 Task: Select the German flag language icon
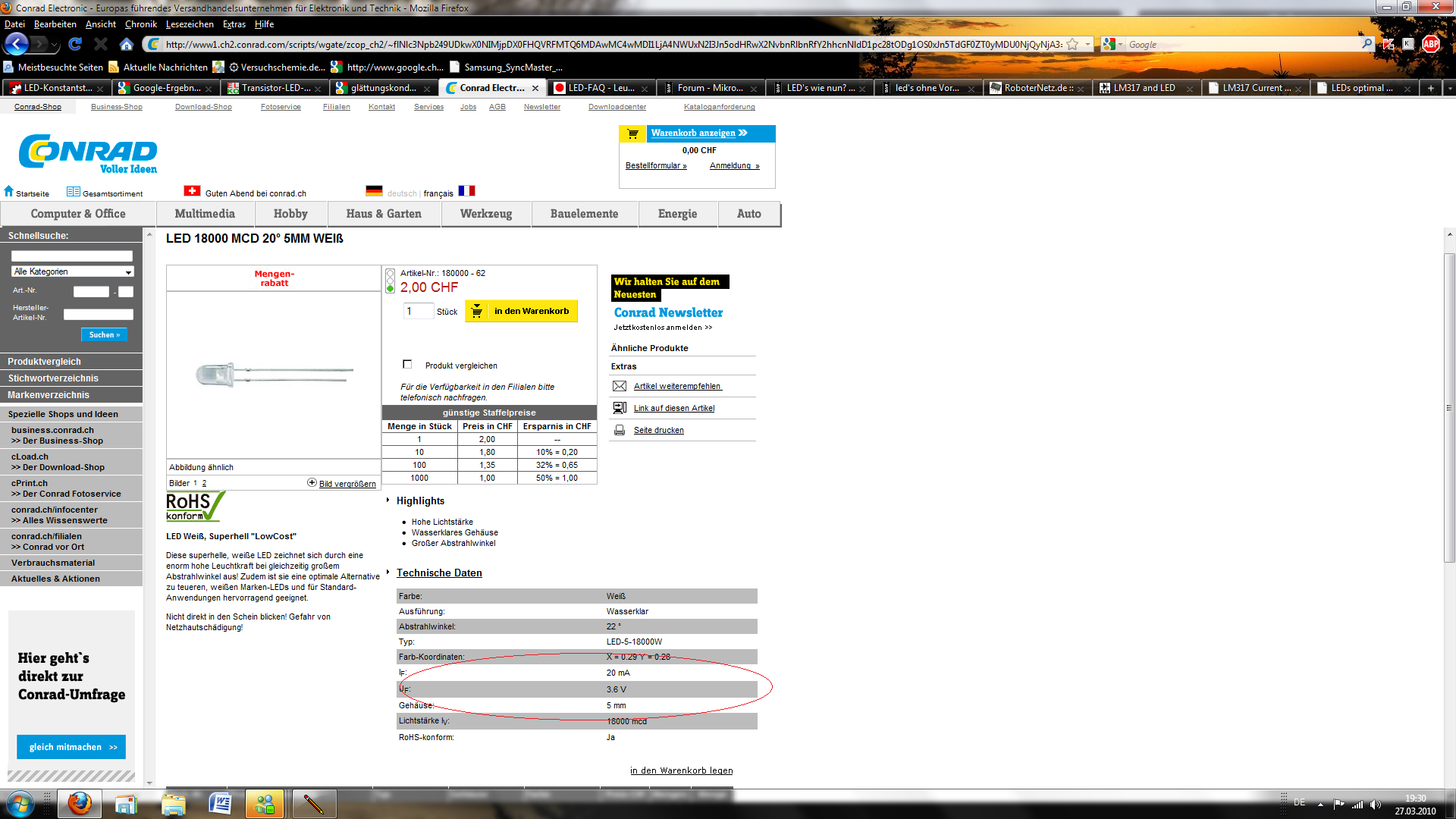click(374, 191)
